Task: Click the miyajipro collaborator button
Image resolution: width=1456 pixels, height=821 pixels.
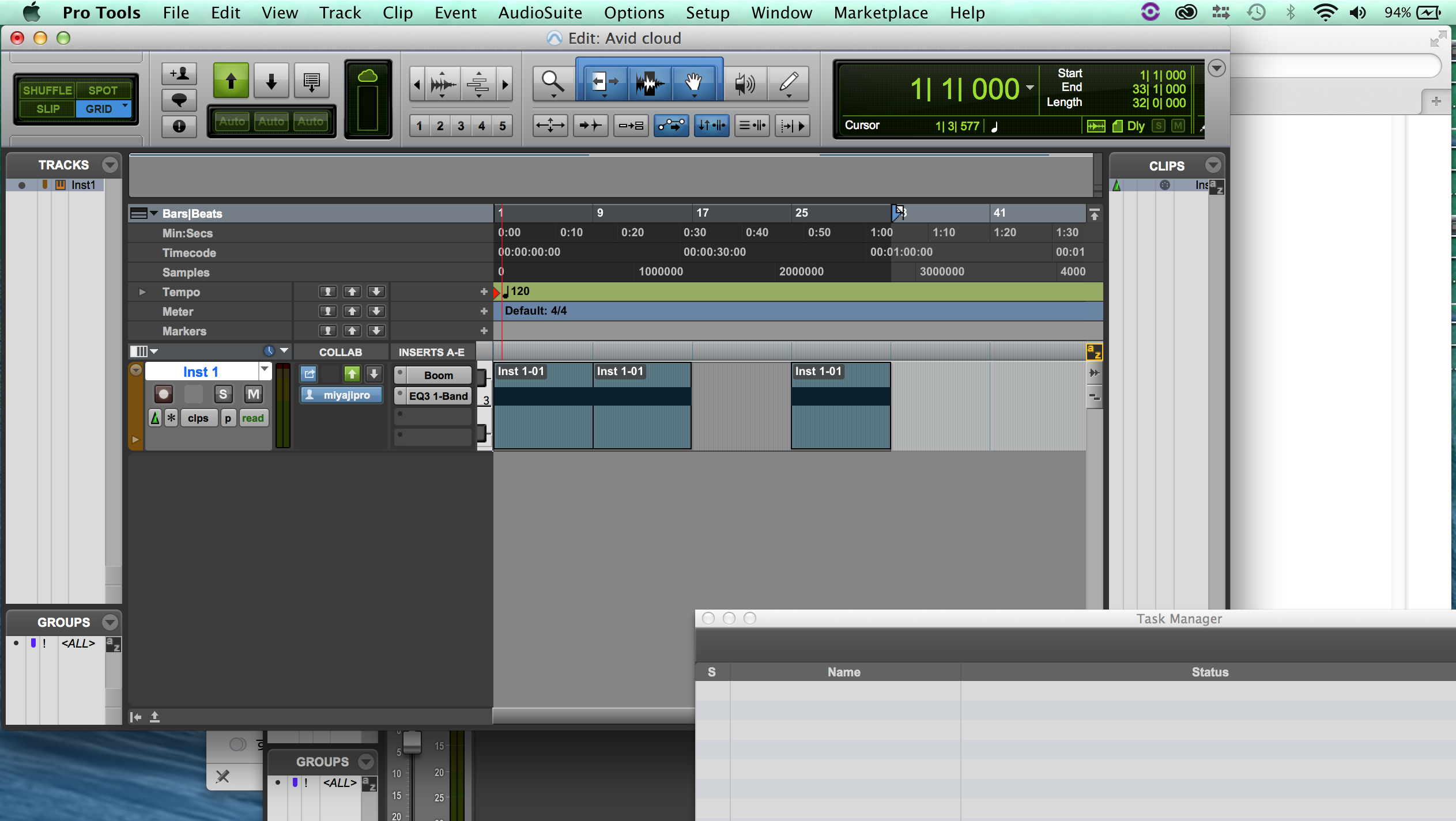Action: 341,395
